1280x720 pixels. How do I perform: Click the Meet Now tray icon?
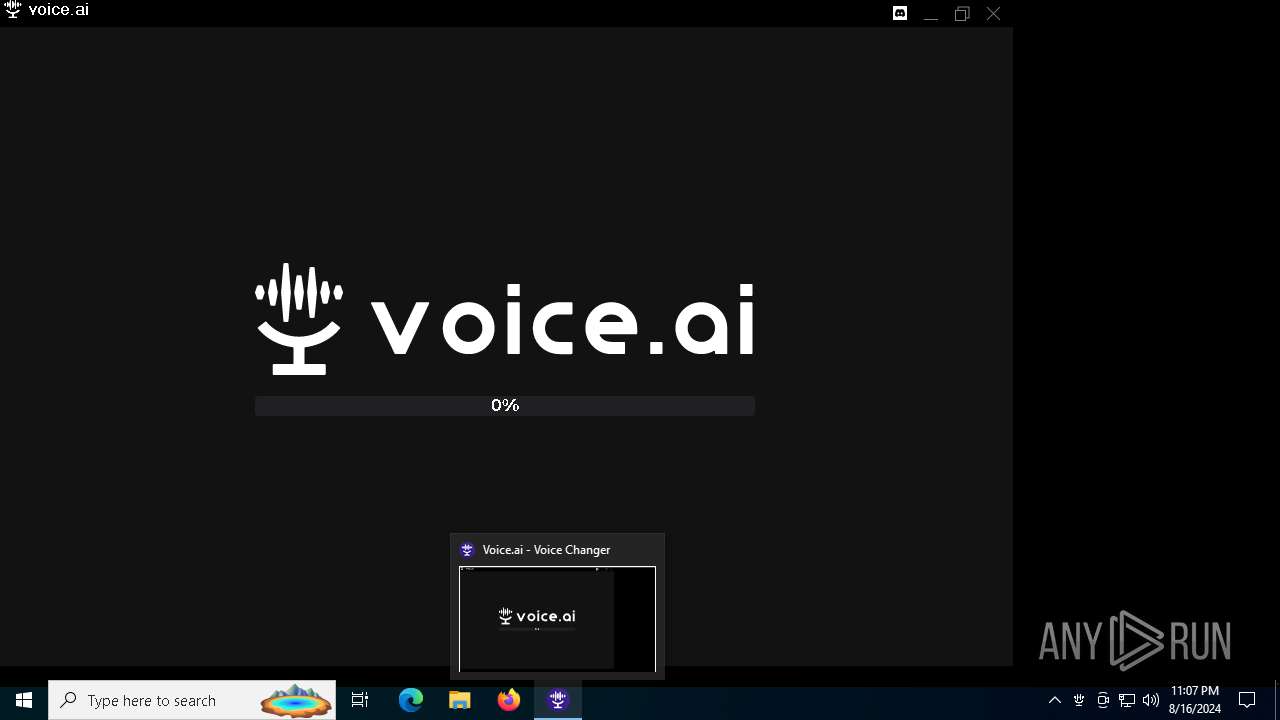(1103, 700)
